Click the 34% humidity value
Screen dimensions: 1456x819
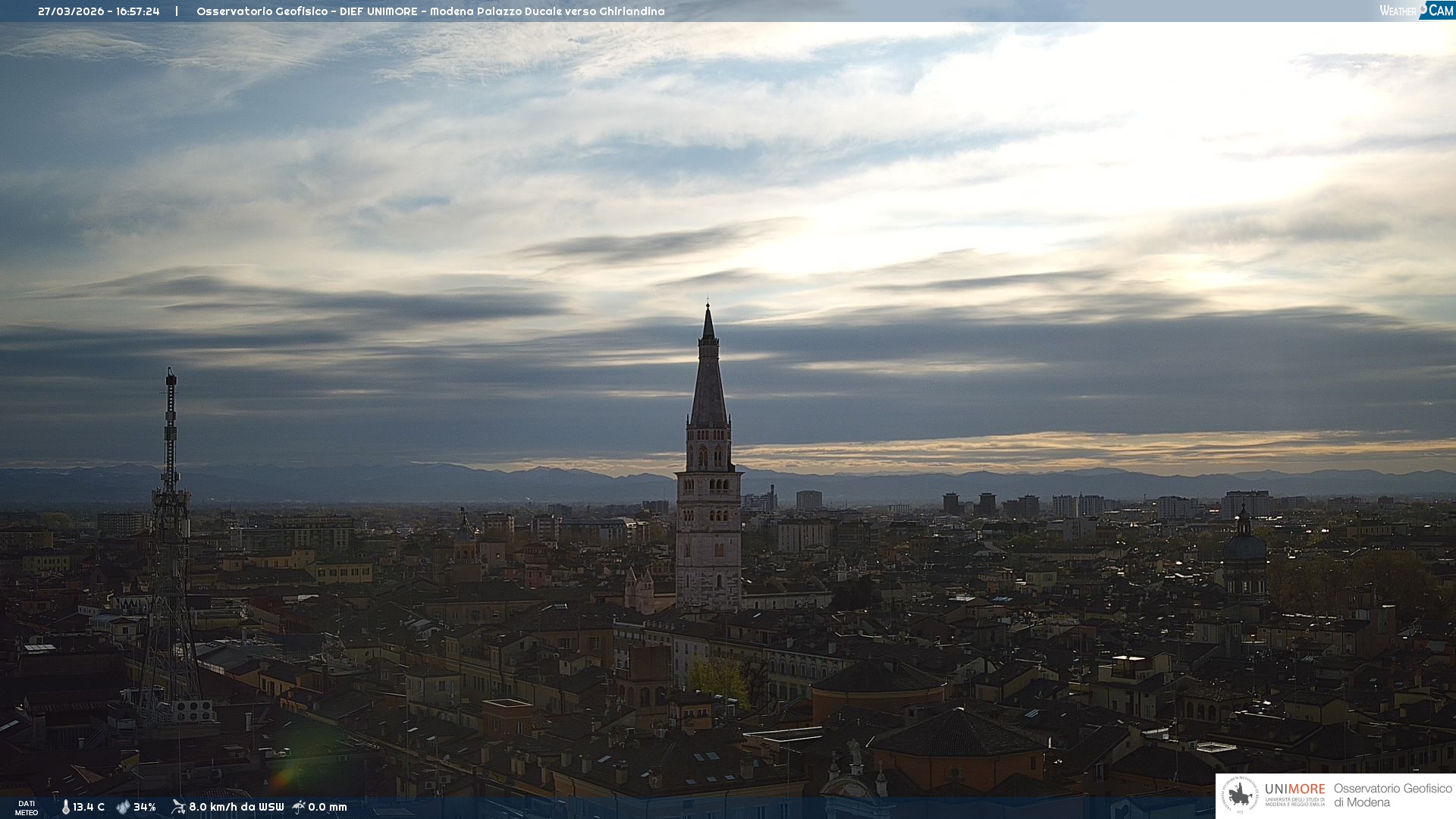(145, 808)
